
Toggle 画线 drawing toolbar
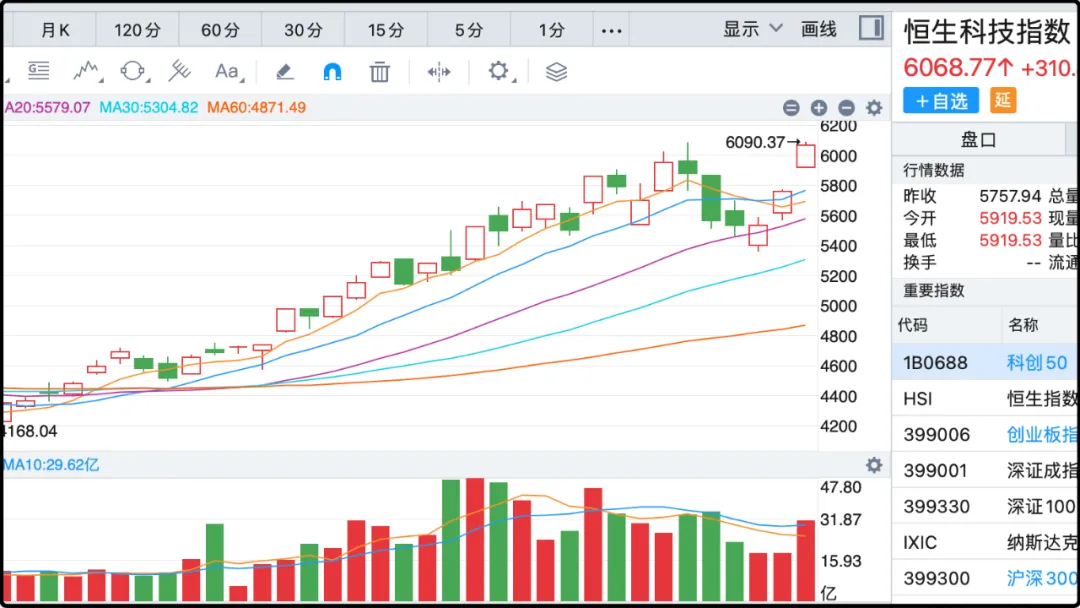[819, 29]
